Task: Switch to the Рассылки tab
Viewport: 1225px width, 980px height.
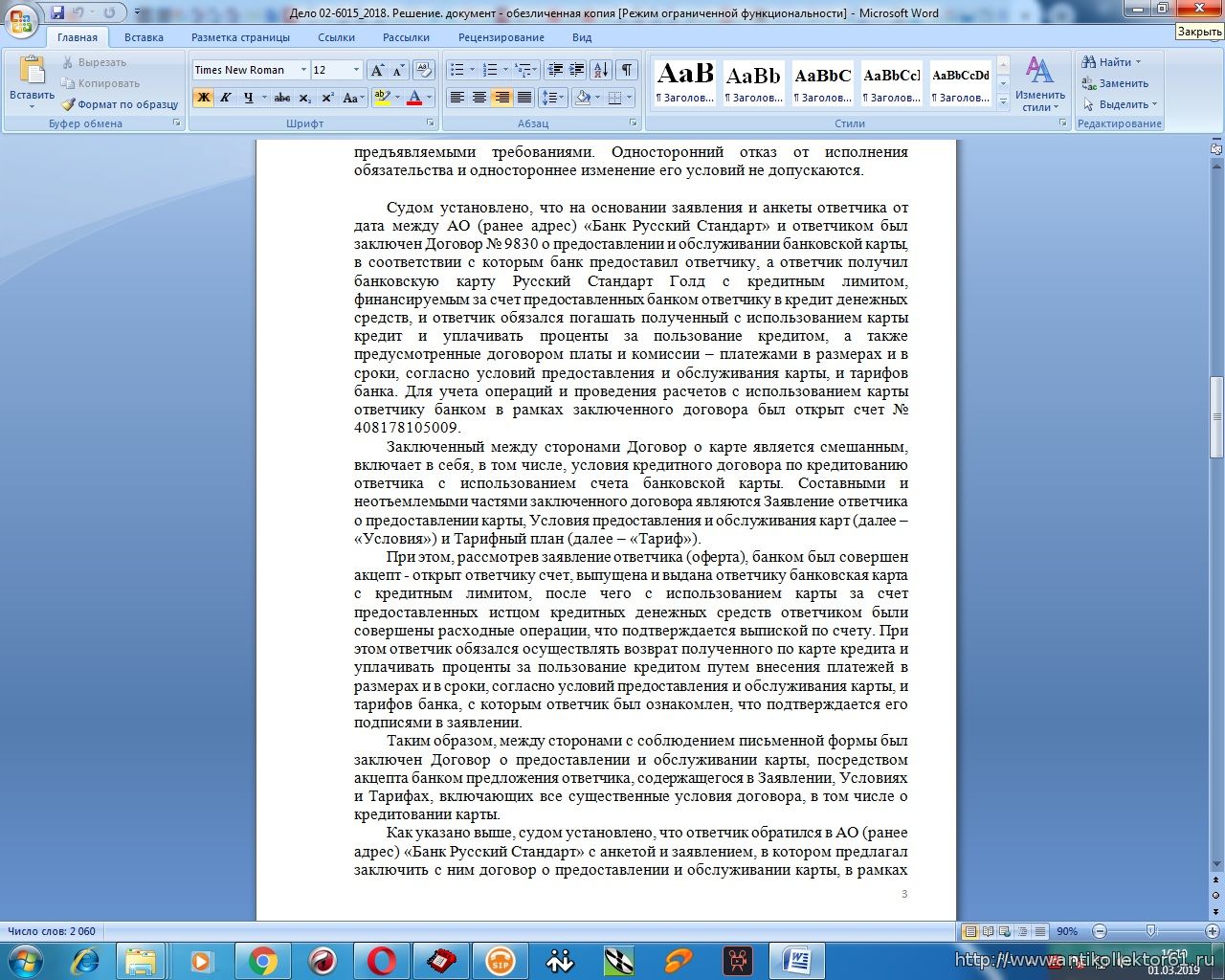Action: tap(406, 37)
